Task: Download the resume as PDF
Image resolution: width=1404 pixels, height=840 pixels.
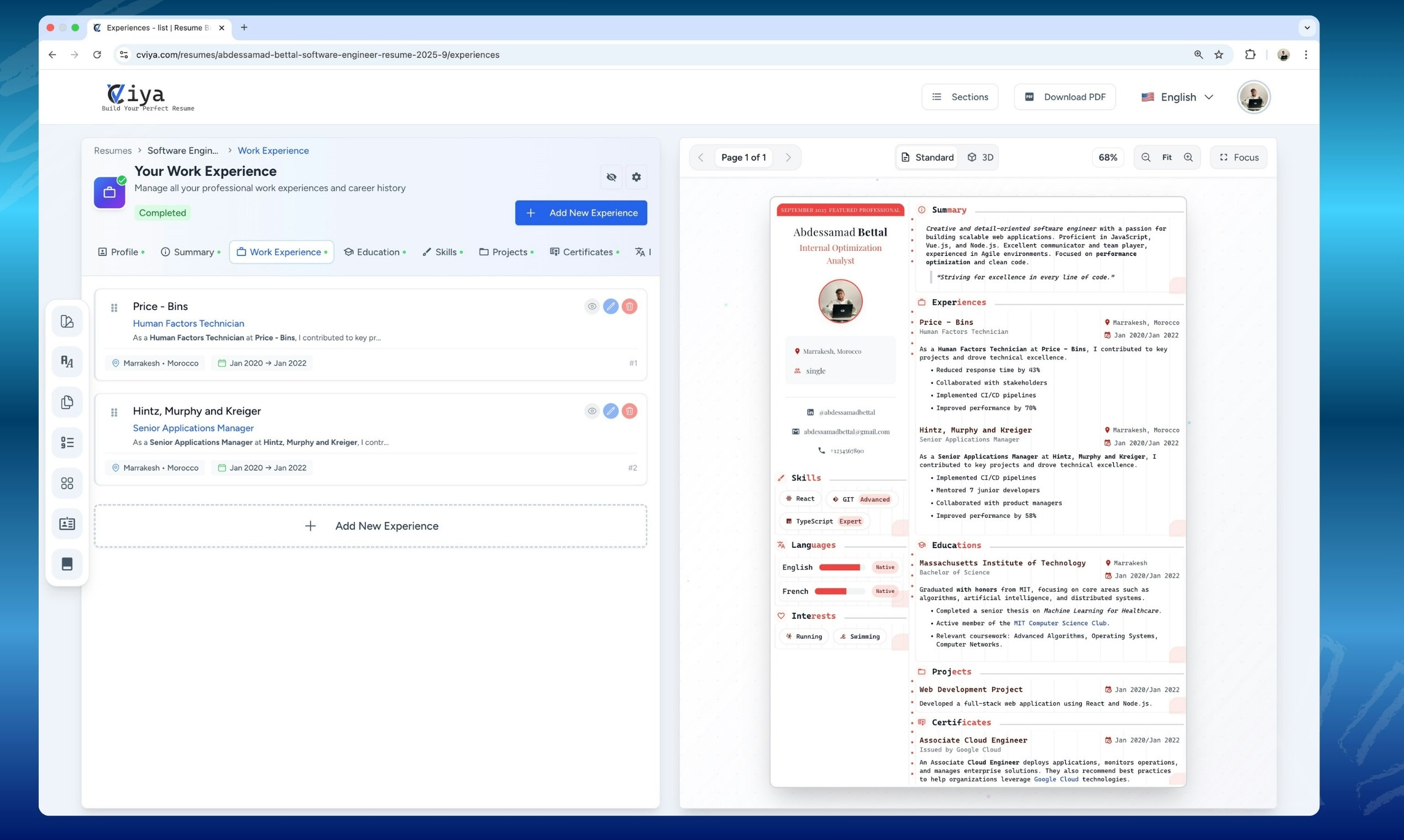Action: [1064, 97]
